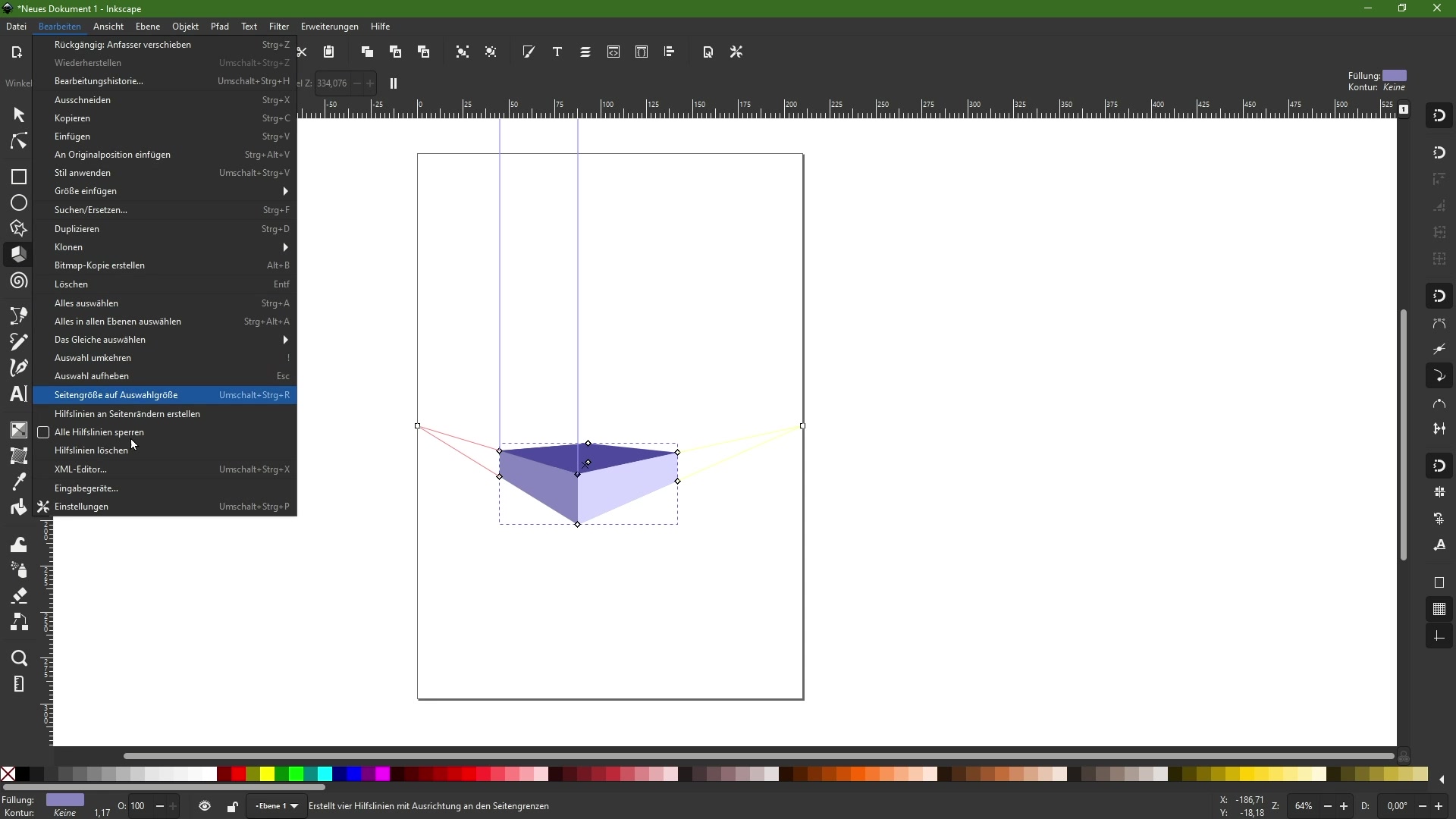
Task: Open the text tool dialog icon in toolbar
Action: point(557,52)
